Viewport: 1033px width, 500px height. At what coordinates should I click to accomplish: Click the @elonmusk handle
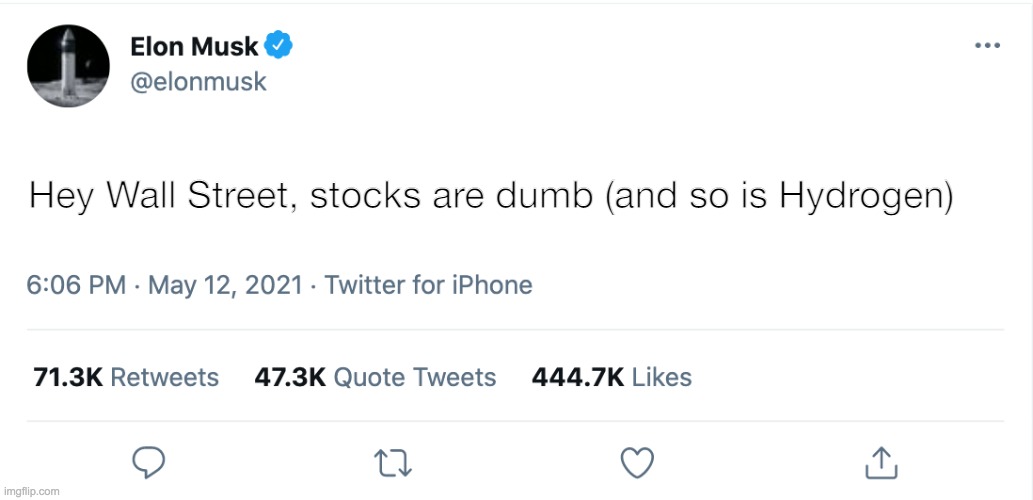[198, 81]
